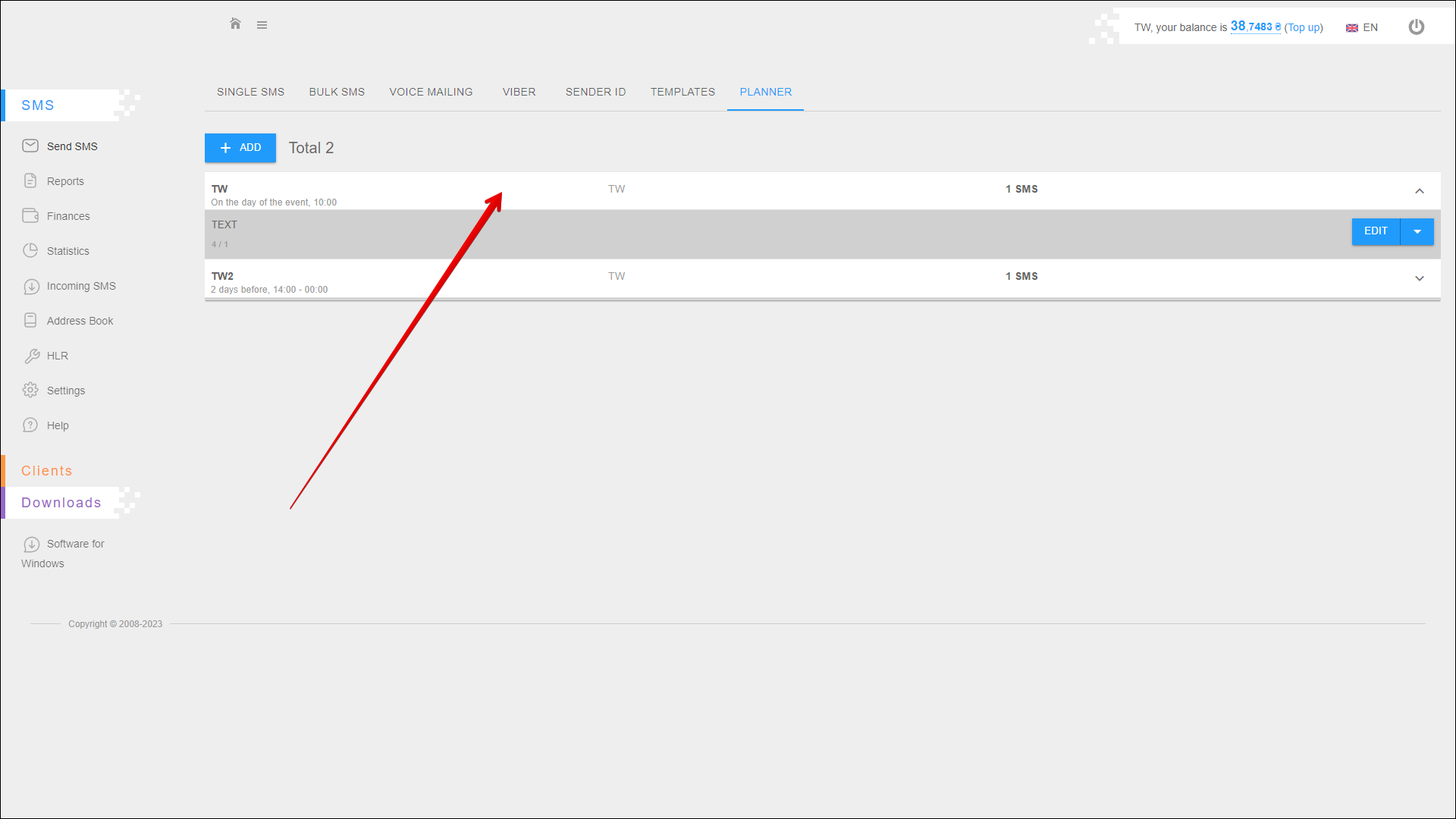Open the Clients section
The image size is (1456, 819).
pos(47,471)
